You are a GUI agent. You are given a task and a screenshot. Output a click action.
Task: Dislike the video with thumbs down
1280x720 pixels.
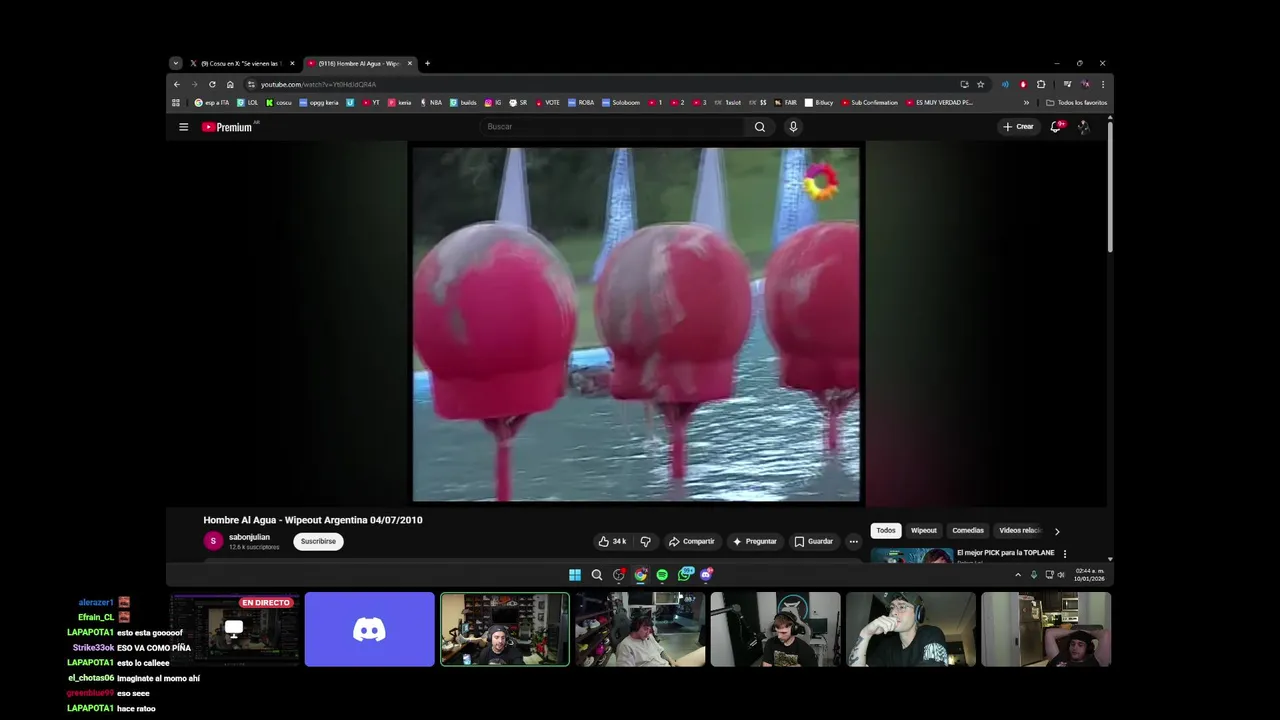pos(645,541)
